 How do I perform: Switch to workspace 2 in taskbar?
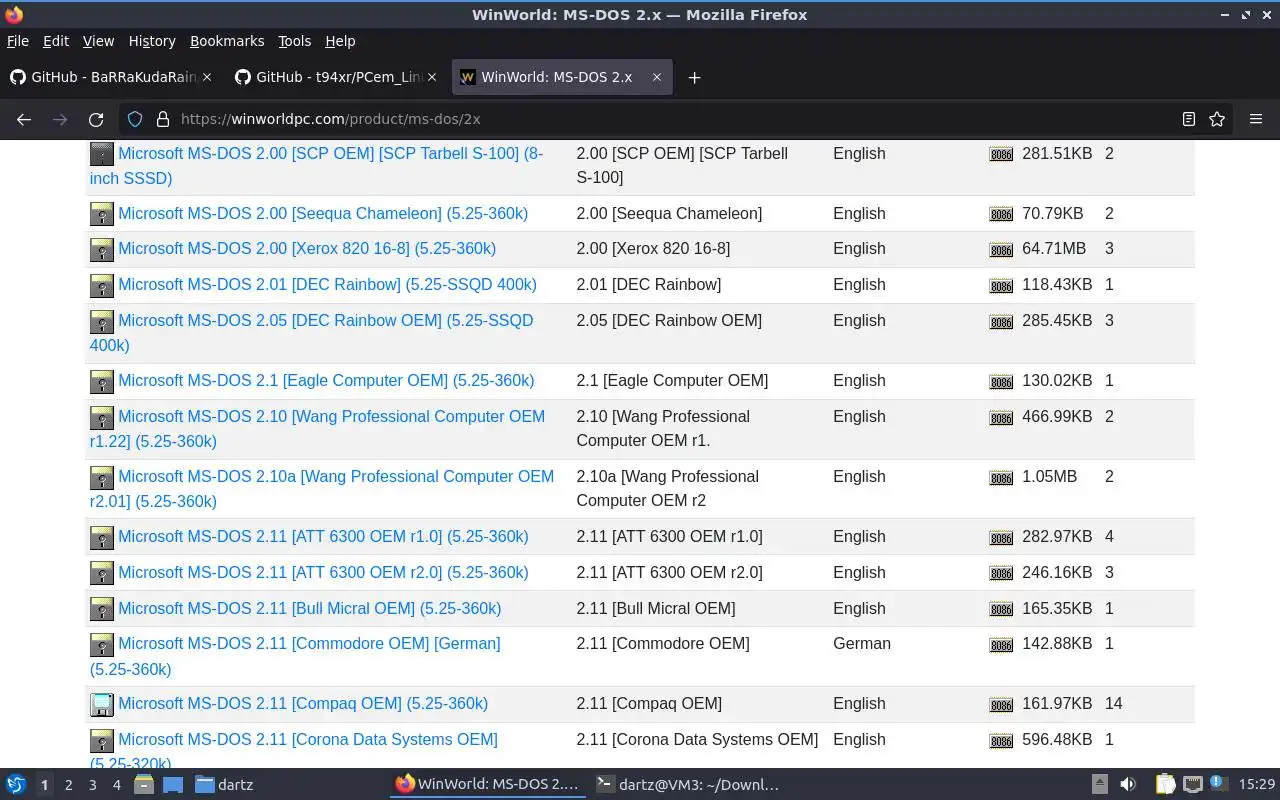point(68,785)
